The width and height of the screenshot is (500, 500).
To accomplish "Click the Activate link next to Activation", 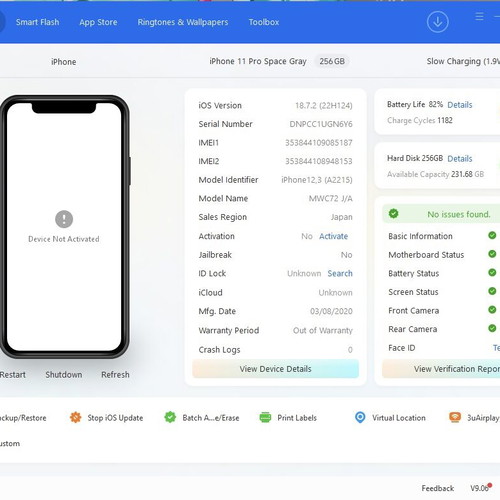I will coord(333,236).
